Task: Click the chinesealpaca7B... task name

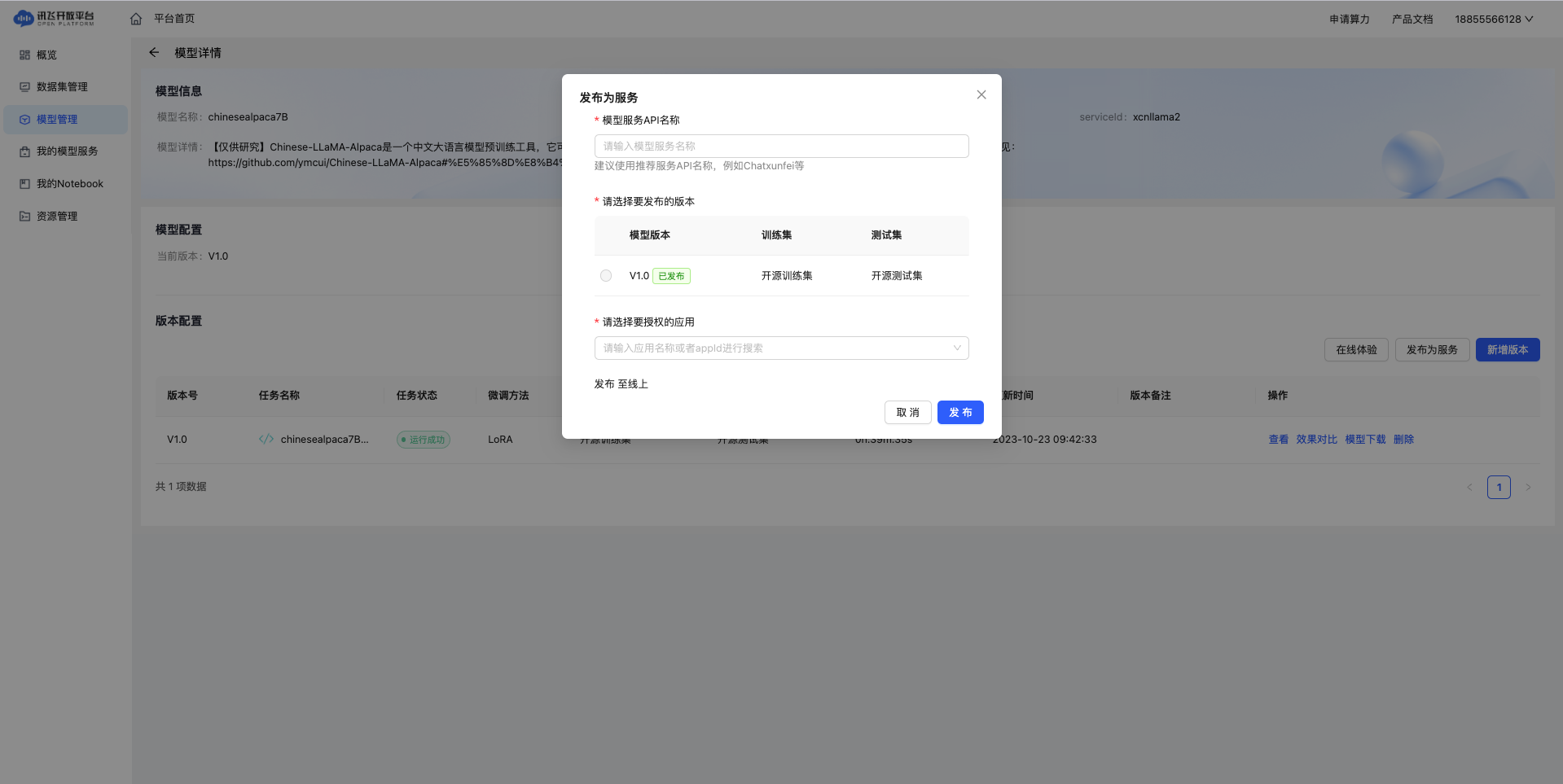Action: (324, 440)
